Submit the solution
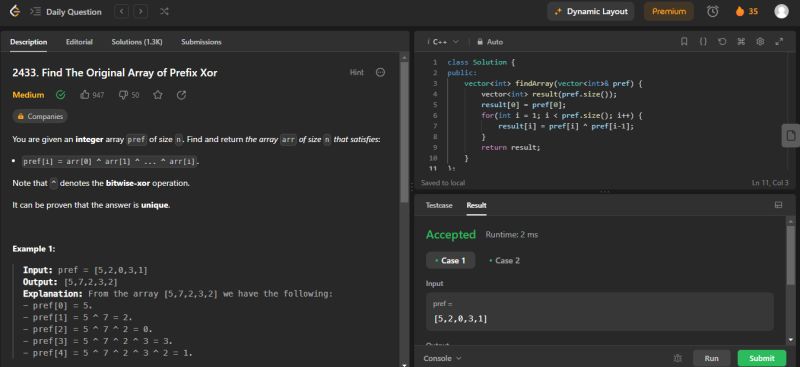 click(762, 358)
